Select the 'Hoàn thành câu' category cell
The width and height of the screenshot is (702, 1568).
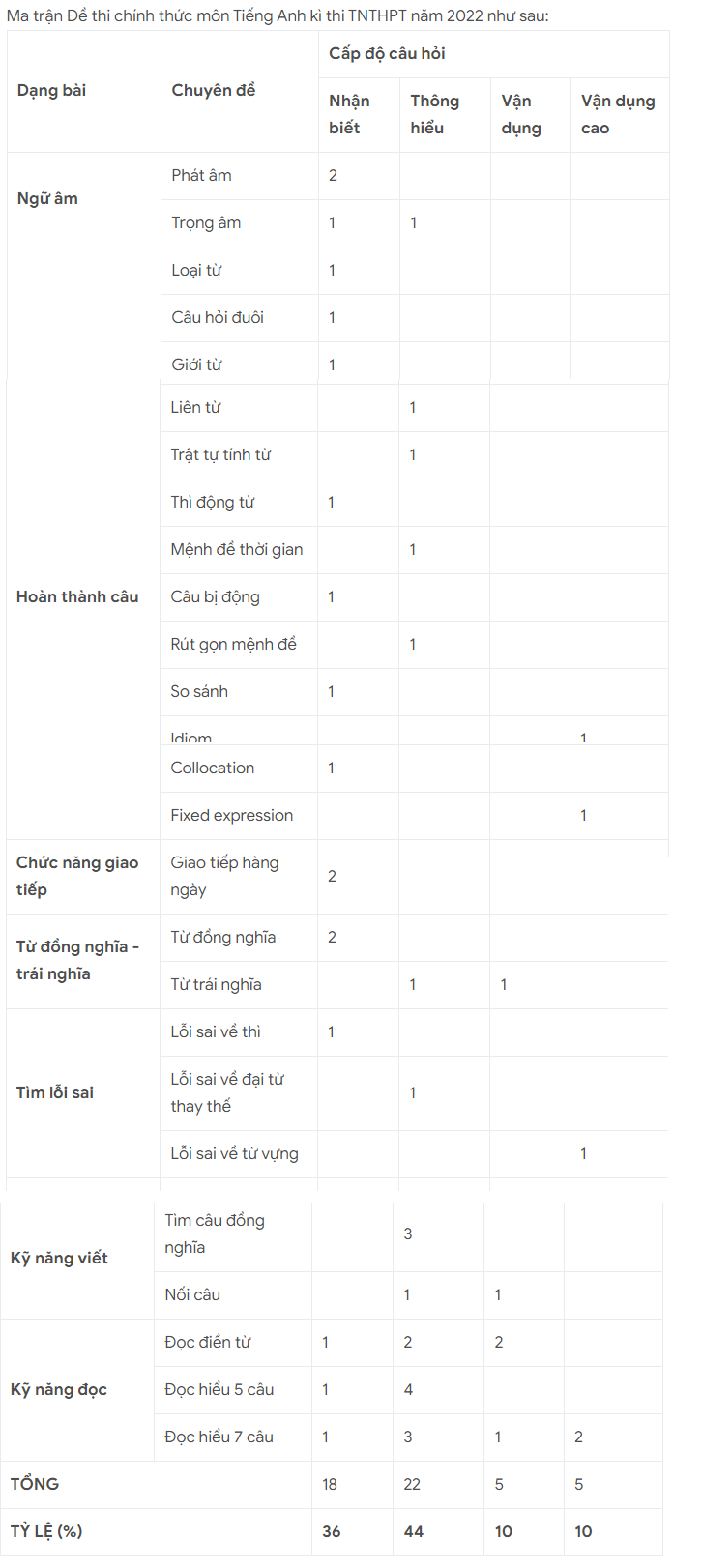click(x=77, y=597)
